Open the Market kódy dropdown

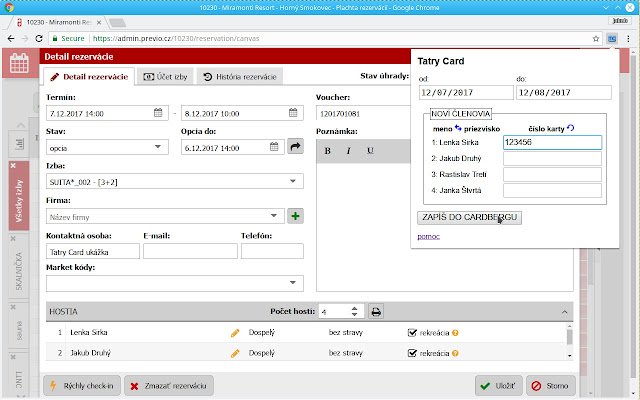(x=175, y=283)
